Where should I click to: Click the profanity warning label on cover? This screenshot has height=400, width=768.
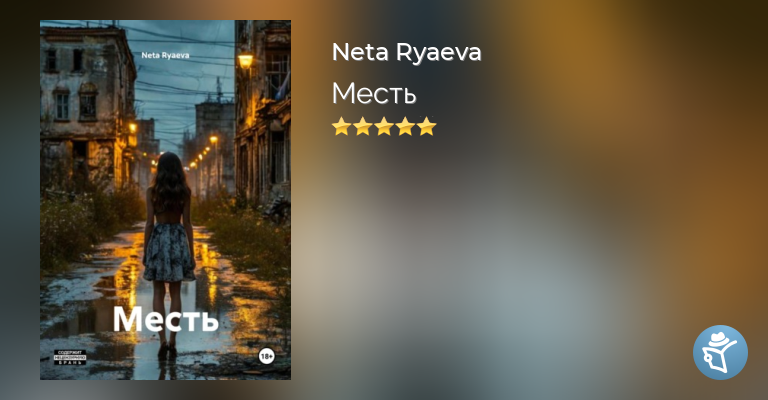point(70,357)
